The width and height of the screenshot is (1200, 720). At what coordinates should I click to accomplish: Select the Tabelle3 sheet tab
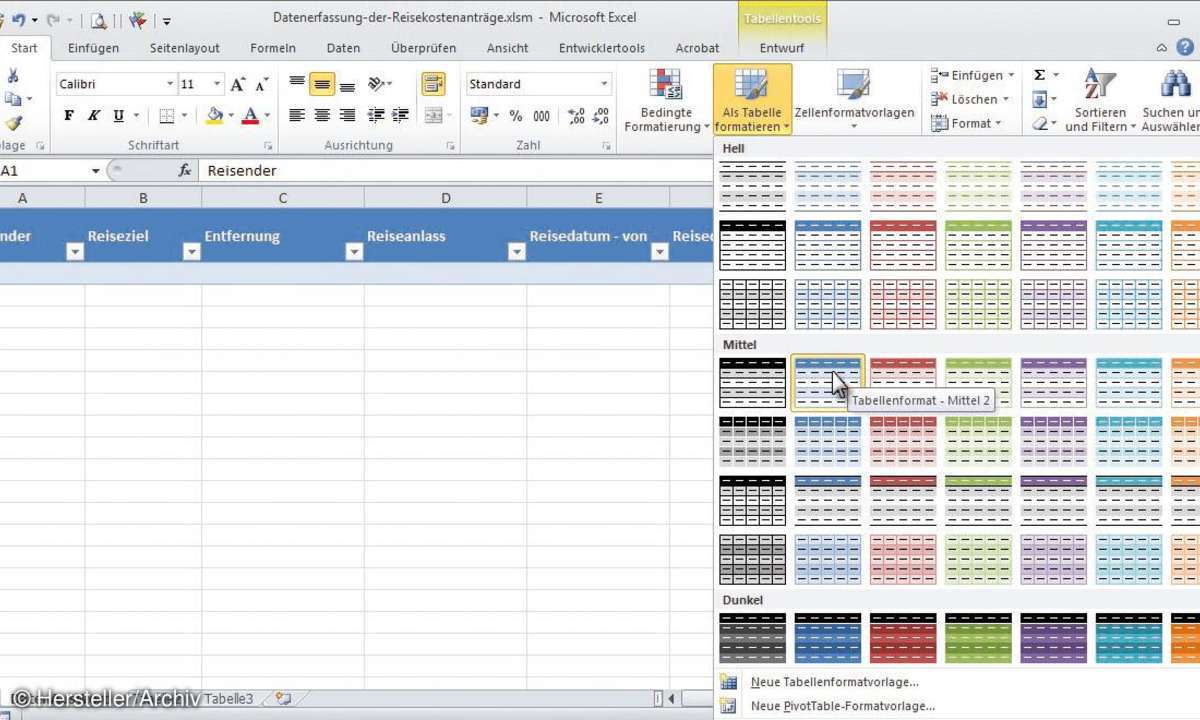[x=228, y=699]
